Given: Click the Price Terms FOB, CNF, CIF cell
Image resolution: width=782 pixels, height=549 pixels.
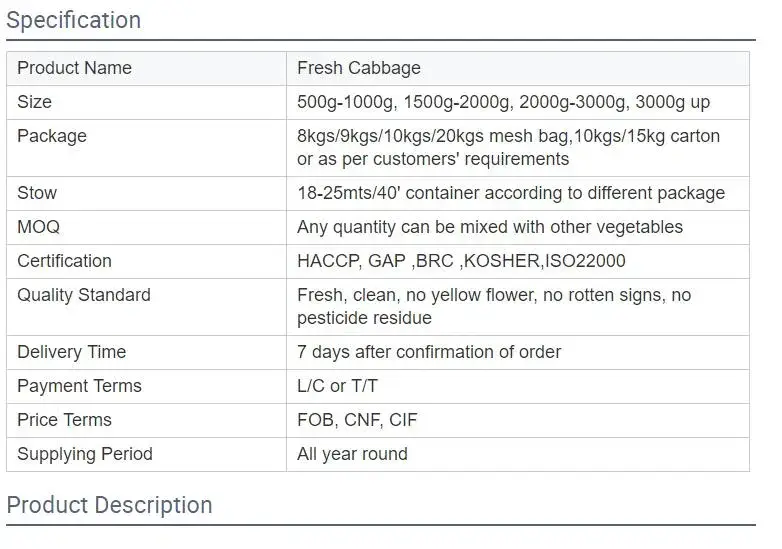Looking at the screenshot, I should point(518,420).
